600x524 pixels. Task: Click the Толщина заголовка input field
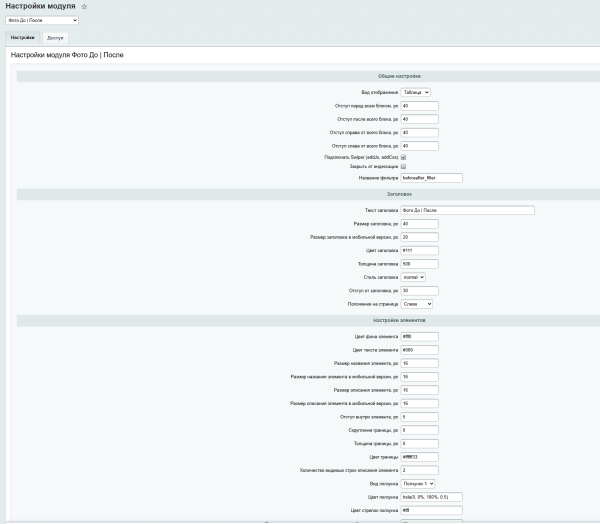click(419, 264)
